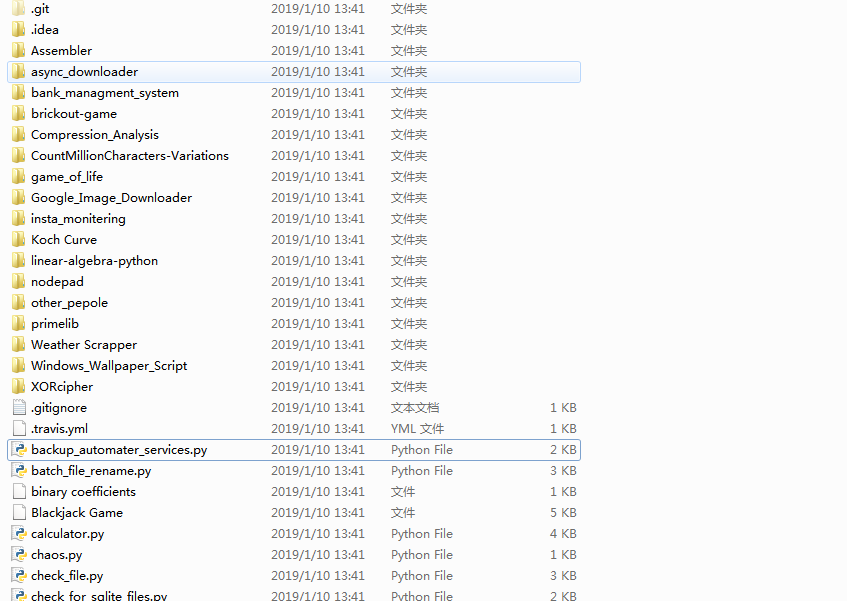The width and height of the screenshot is (847, 601).
Task: Click the CountMillionCharacters-Variations folder icon
Action: point(18,156)
